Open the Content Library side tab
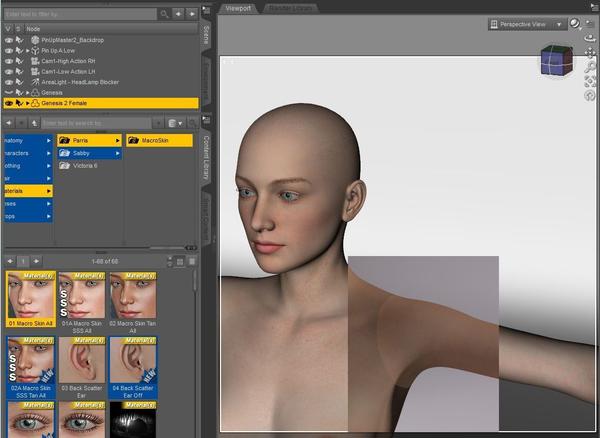Image resolution: width=600 pixels, height=438 pixels. click(x=206, y=157)
